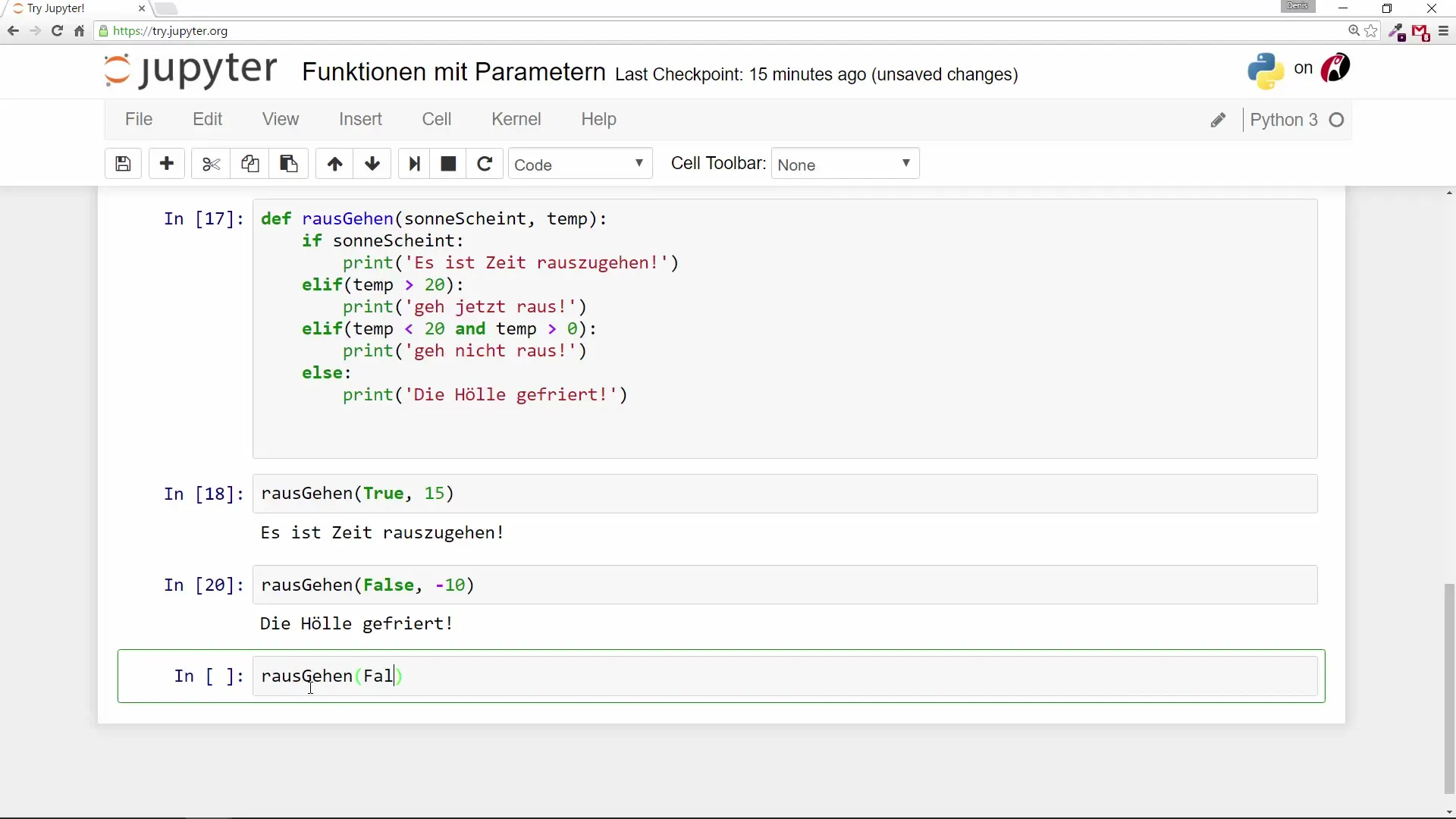The height and width of the screenshot is (819, 1456).
Task: Click output text 'Die Hölle gefriert!'
Action: pos(356,623)
